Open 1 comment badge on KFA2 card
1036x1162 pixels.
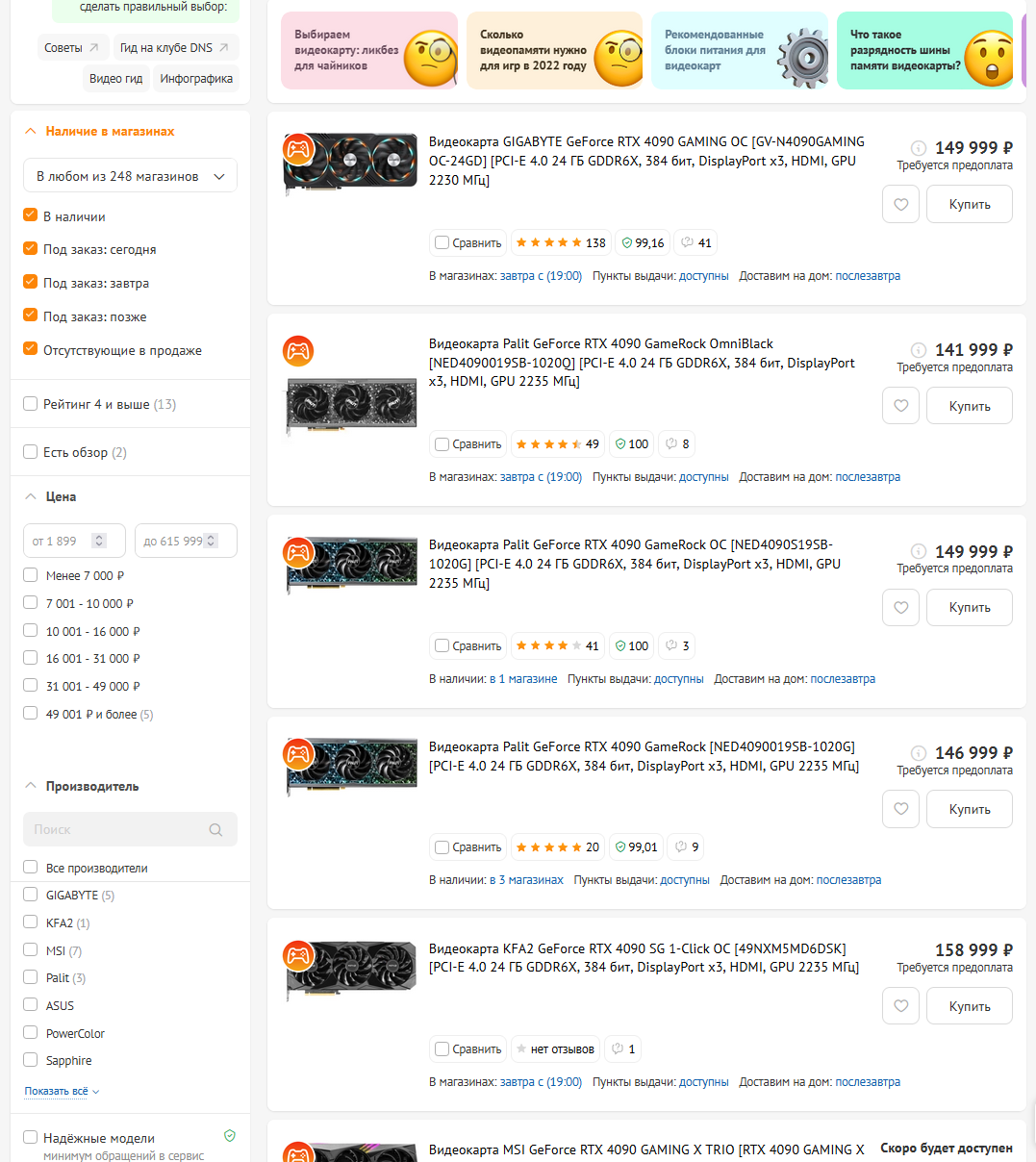pos(623,1049)
